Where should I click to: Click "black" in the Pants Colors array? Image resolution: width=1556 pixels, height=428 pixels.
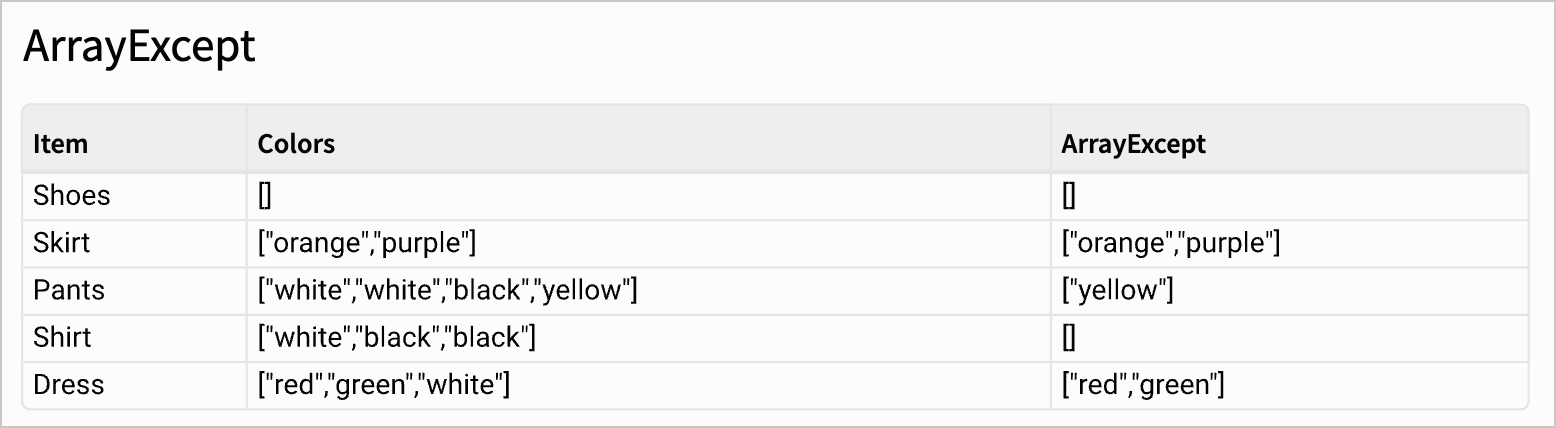(488, 290)
